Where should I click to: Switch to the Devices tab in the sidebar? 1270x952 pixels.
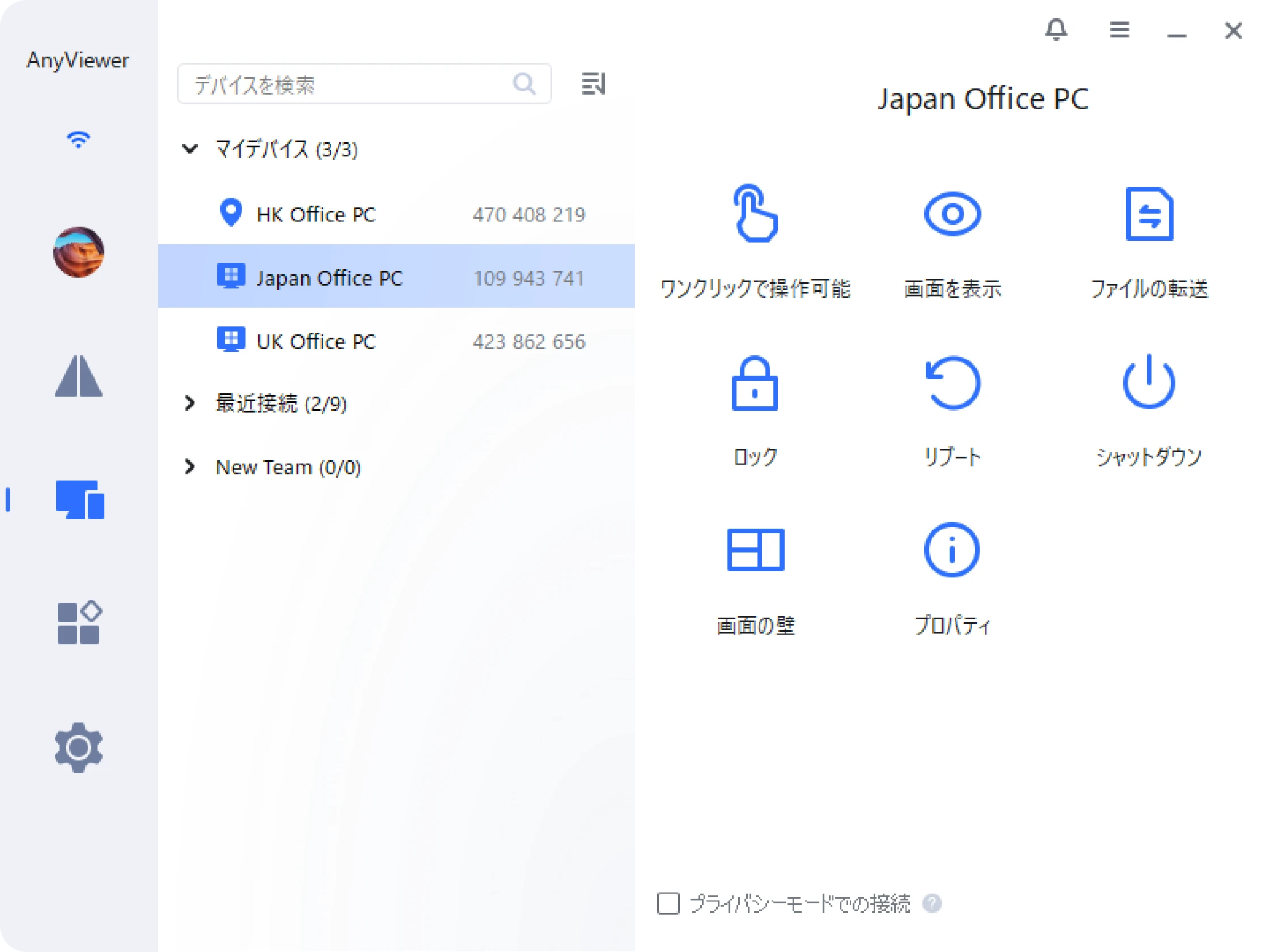click(79, 499)
